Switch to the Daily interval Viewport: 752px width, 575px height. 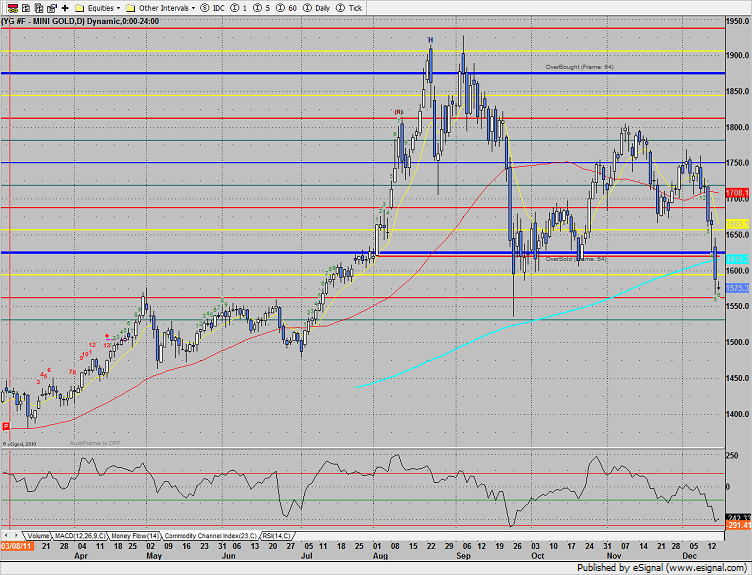[x=317, y=8]
